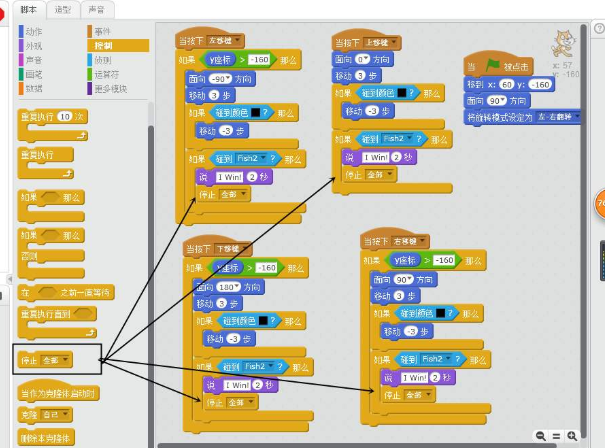This screenshot has width=605, height=448.
Task: Expand the 左-右翻转 rotation style dropdown
Action: point(575,117)
